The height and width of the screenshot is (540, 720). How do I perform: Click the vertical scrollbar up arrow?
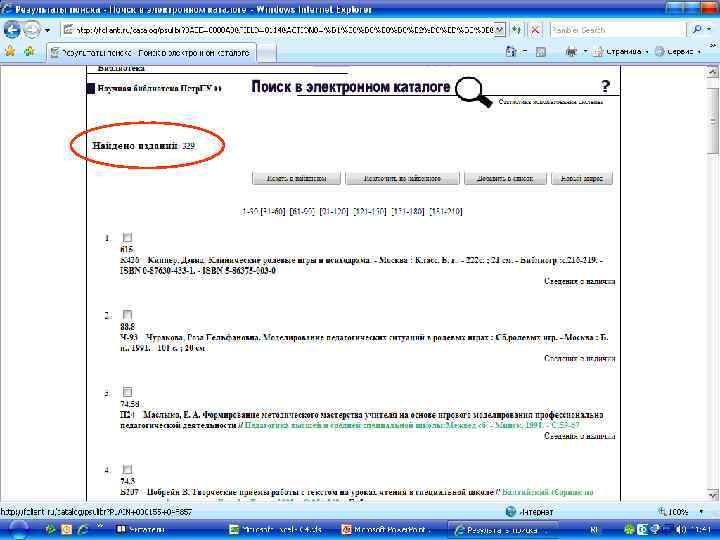tap(713, 72)
